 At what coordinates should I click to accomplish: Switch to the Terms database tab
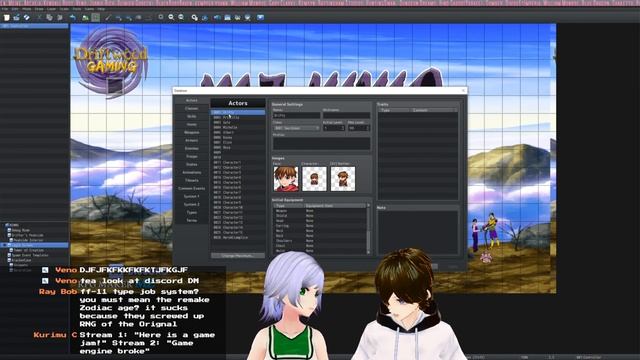tap(191, 220)
